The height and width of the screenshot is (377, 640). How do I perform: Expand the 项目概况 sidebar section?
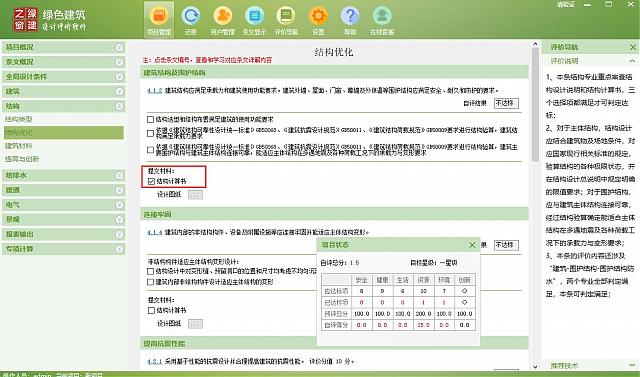[x=119, y=47]
